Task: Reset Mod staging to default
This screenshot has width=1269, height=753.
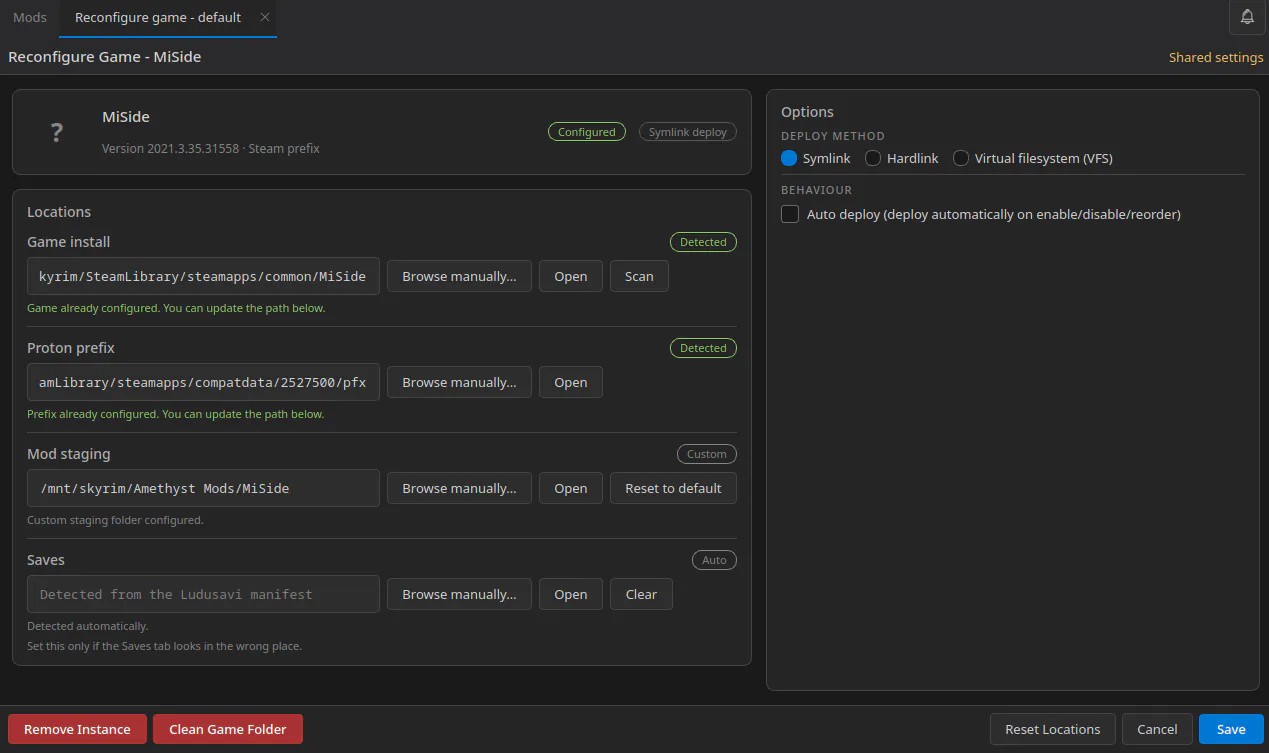Action: click(x=673, y=488)
